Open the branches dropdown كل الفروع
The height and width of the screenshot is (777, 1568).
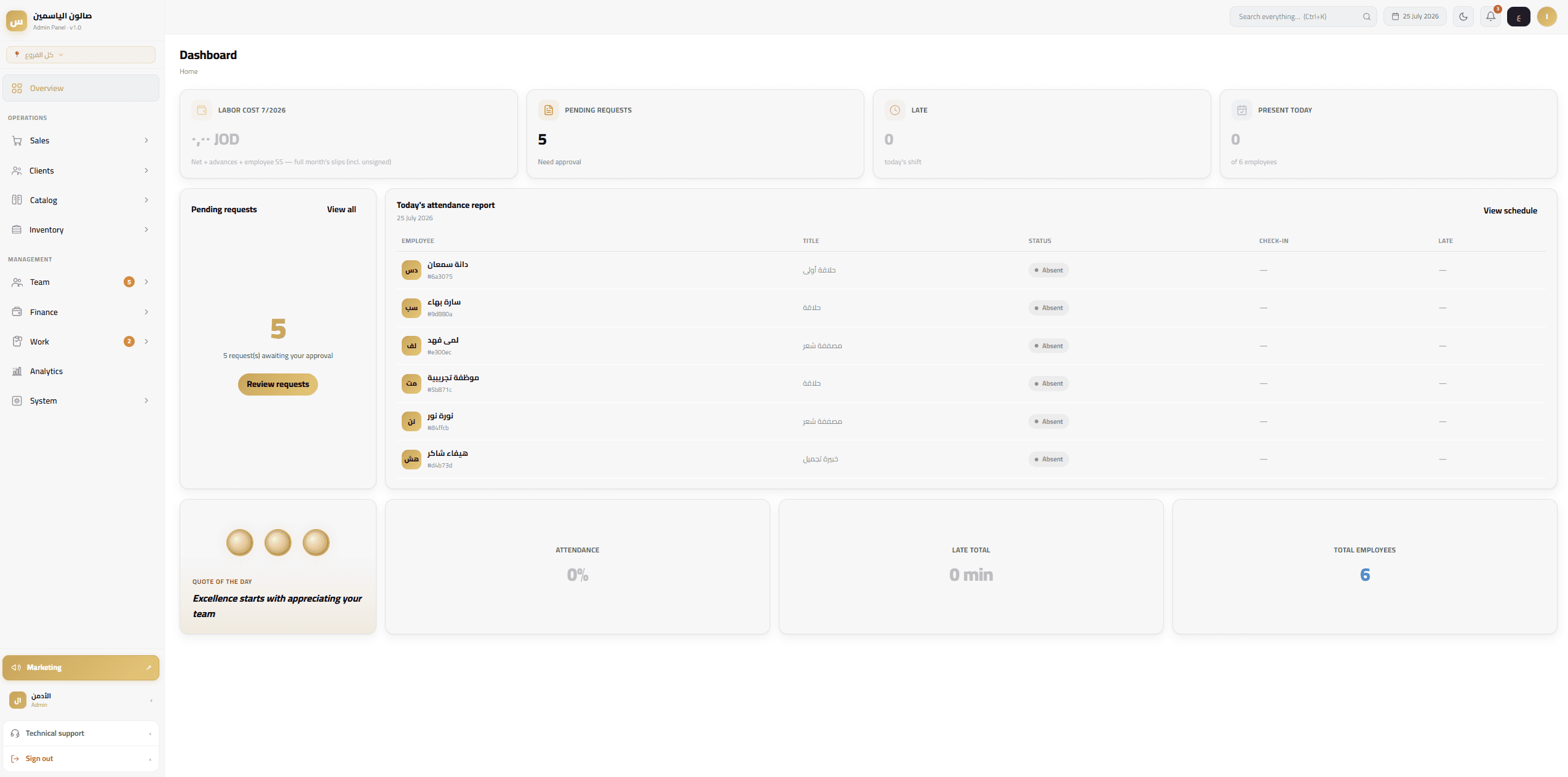coord(81,55)
